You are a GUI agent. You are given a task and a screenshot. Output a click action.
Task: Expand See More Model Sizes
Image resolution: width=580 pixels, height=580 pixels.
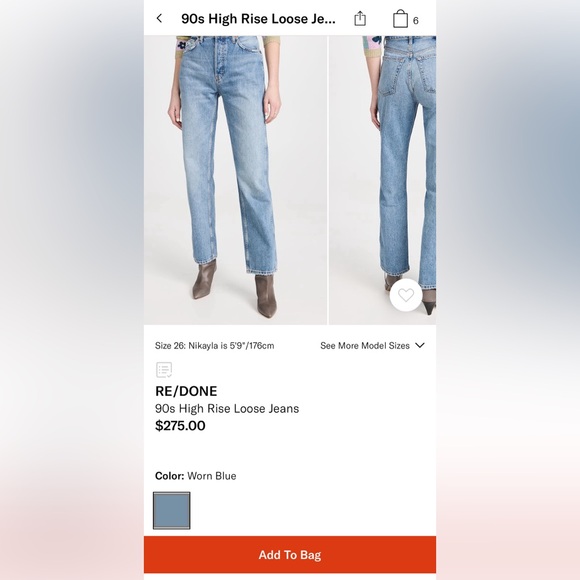pyautogui.click(x=372, y=345)
